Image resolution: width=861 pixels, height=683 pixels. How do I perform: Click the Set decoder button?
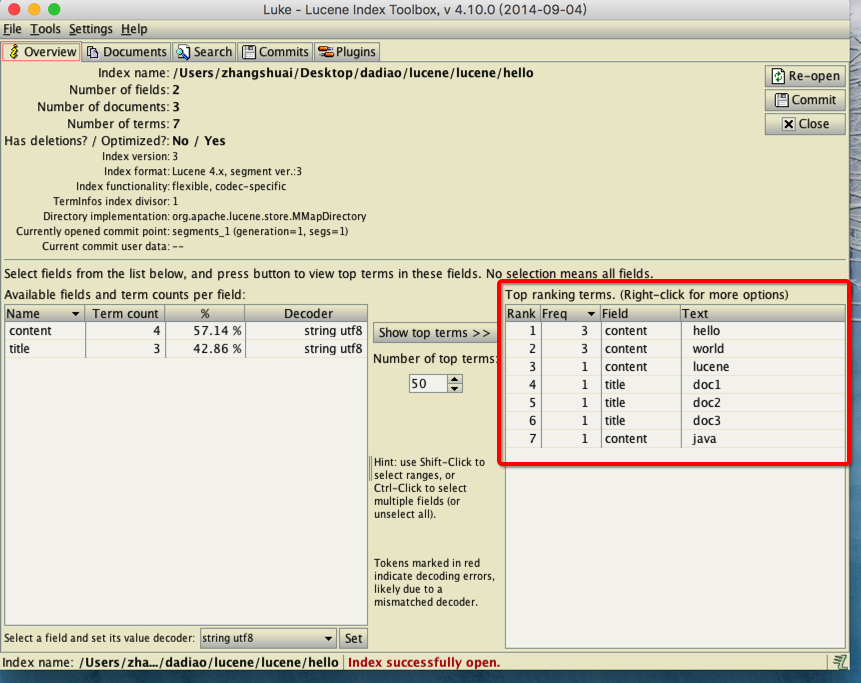click(x=353, y=638)
